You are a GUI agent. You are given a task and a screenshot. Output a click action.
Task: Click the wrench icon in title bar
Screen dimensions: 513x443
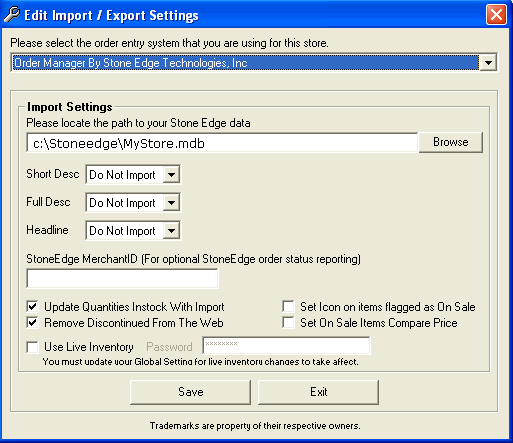point(12,15)
